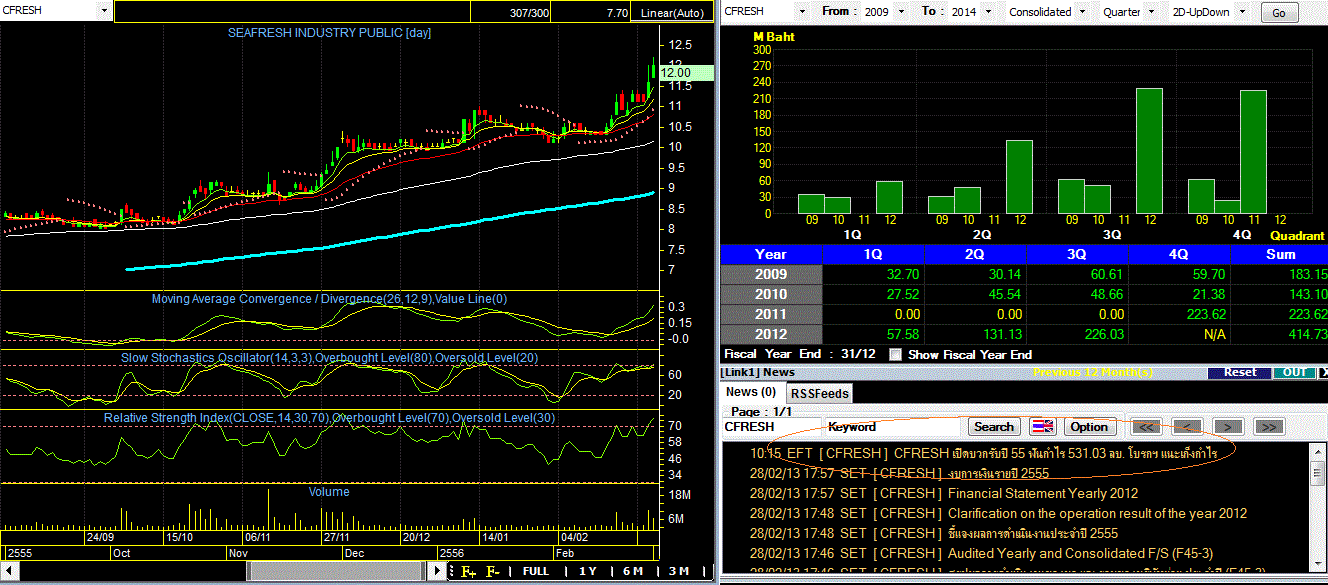1328x585 pixels.
Task: Click the Go button
Action: [x=1279, y=13]
